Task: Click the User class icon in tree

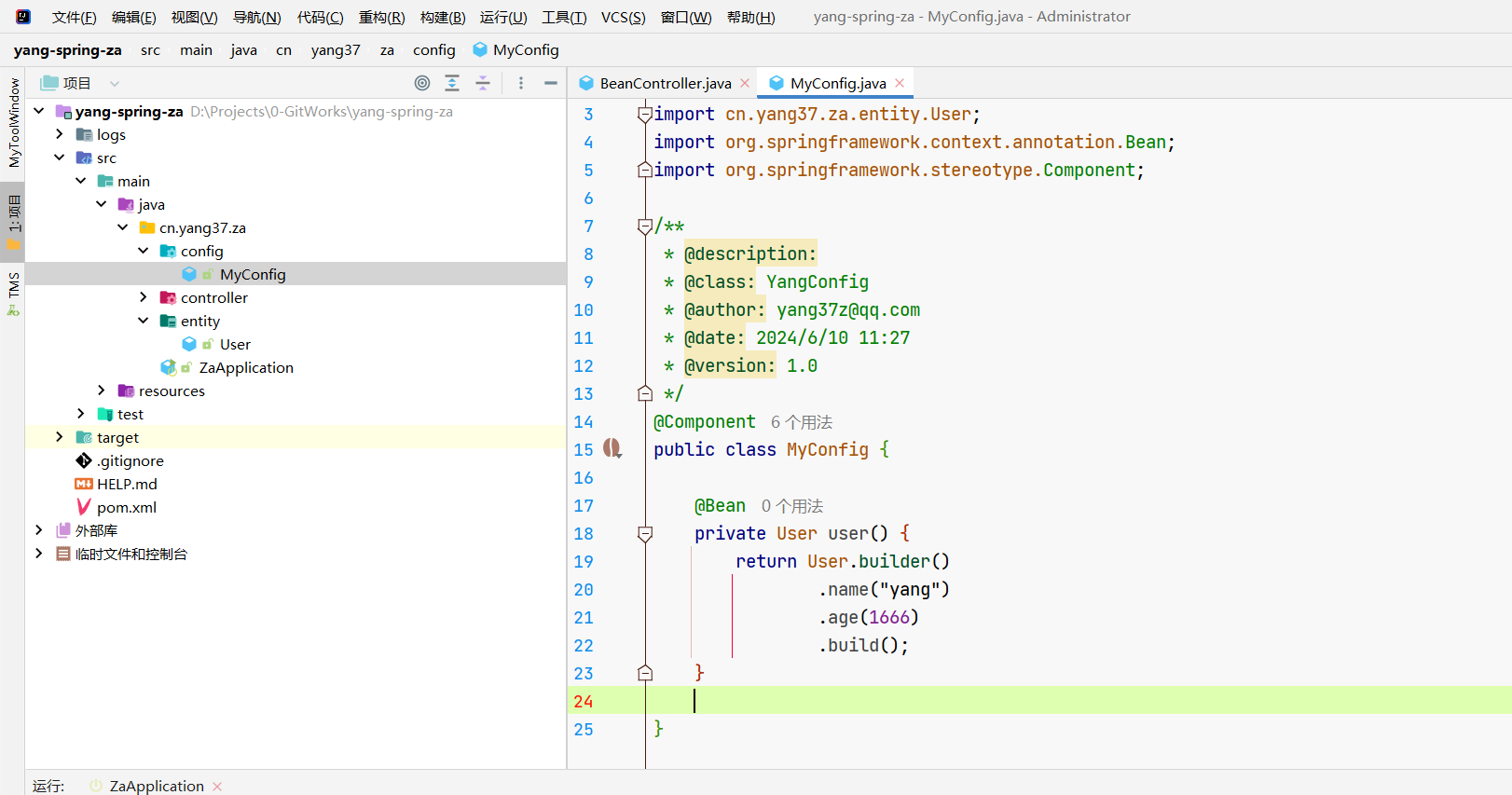Action: pyautogui.click(x=189, y=344)
